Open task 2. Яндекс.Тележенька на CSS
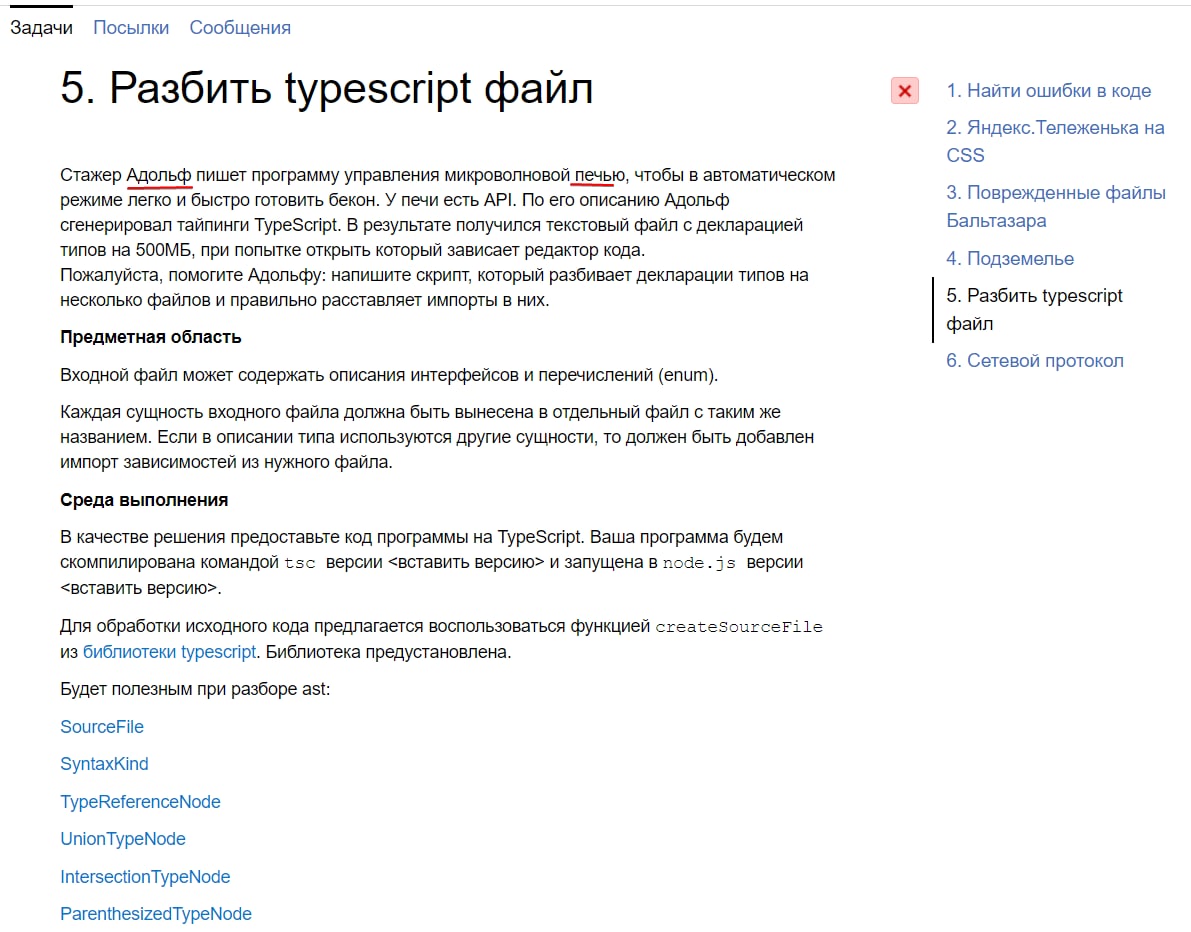 [1055, 141]
